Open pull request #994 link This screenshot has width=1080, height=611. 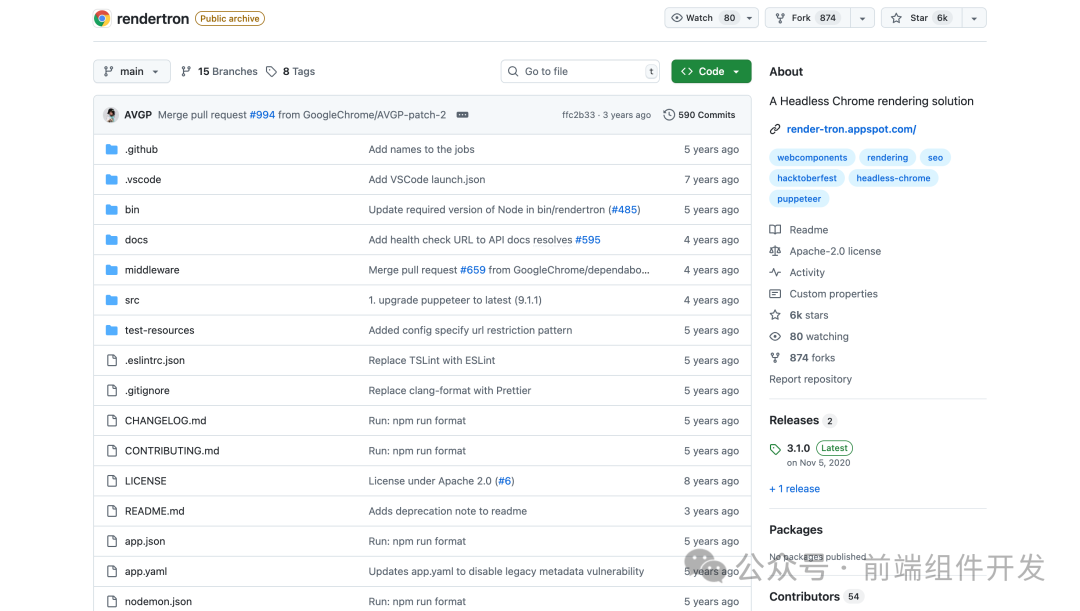[262, 115]
